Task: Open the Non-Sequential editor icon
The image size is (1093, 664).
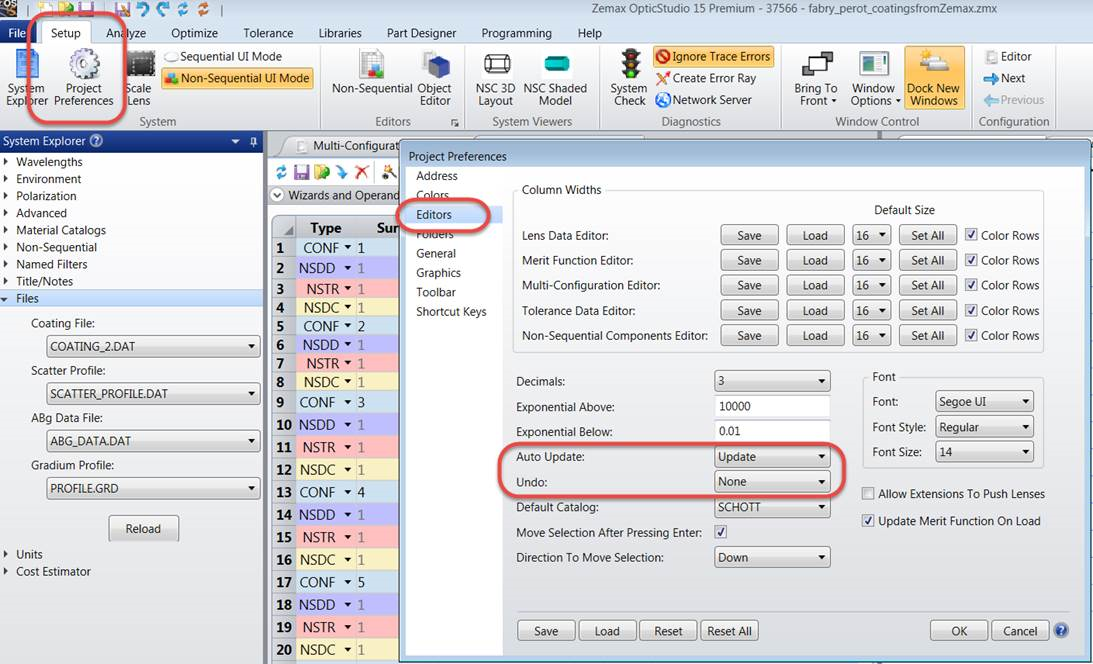Action: point(372,64)
